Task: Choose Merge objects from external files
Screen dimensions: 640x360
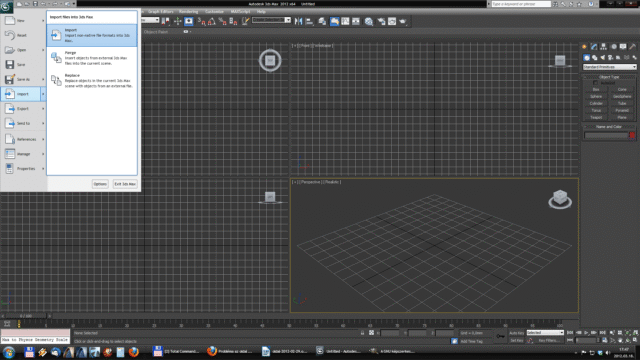Action: click(x=92, y=58)
